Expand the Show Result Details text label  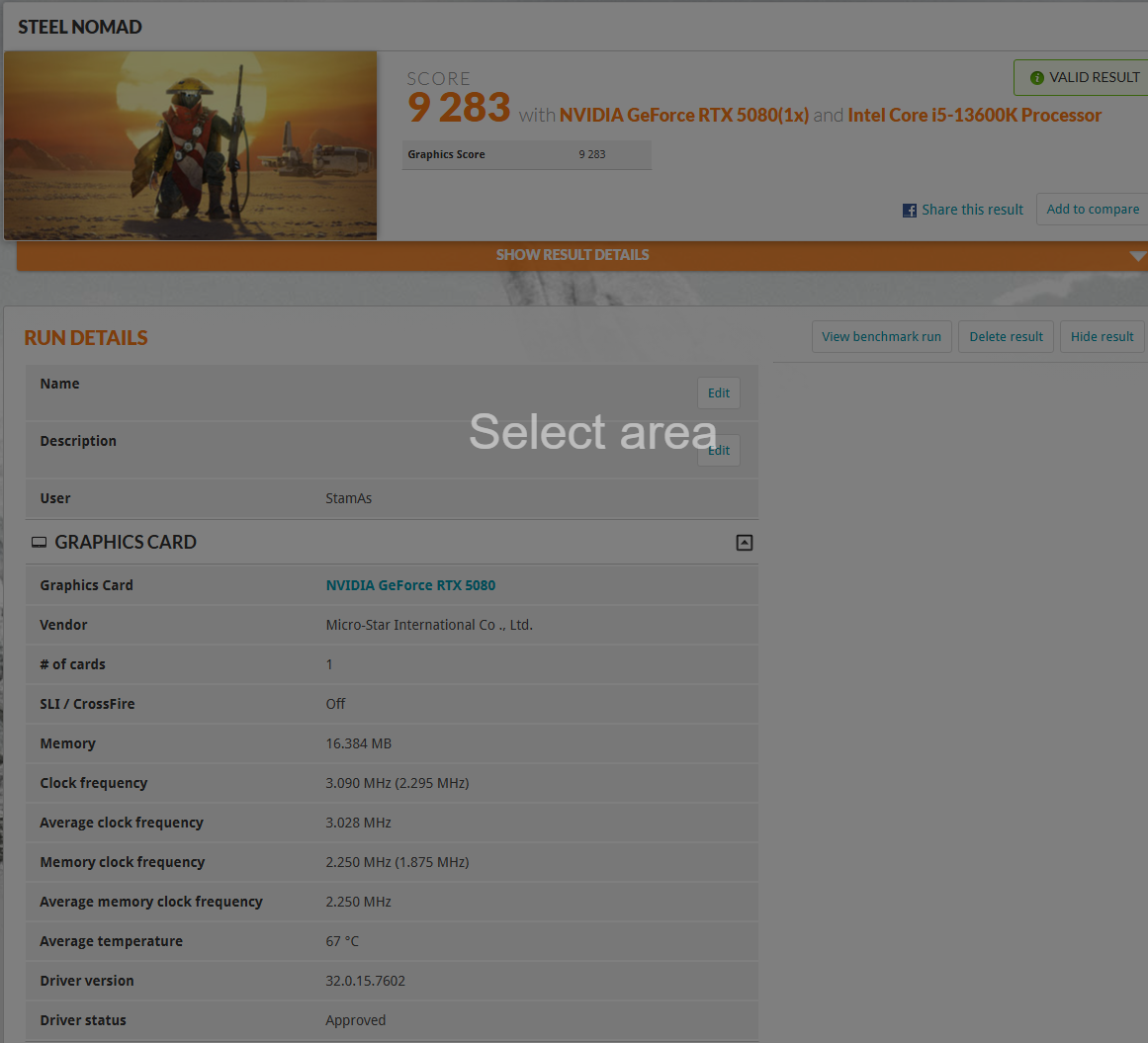pyautogui.click(x=573, y=255)
